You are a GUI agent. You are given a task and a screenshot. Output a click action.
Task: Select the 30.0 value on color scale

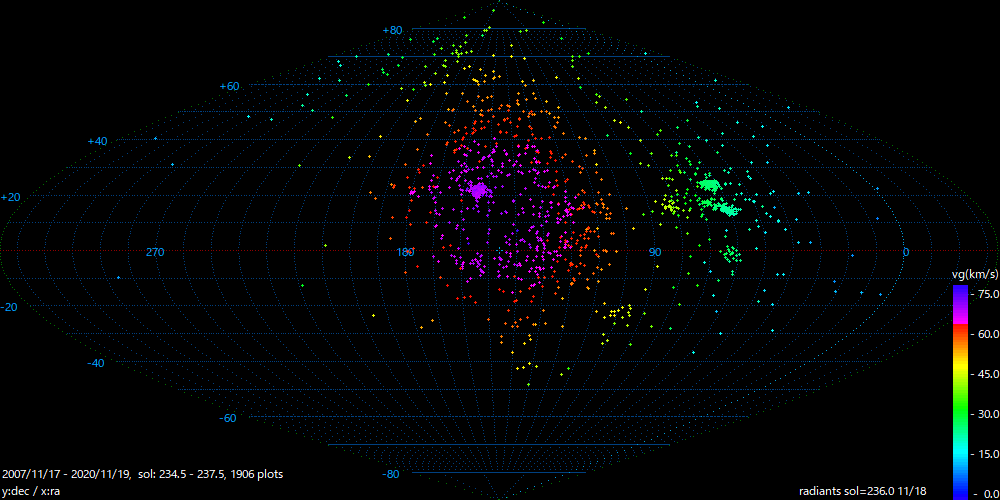[987, 414]
